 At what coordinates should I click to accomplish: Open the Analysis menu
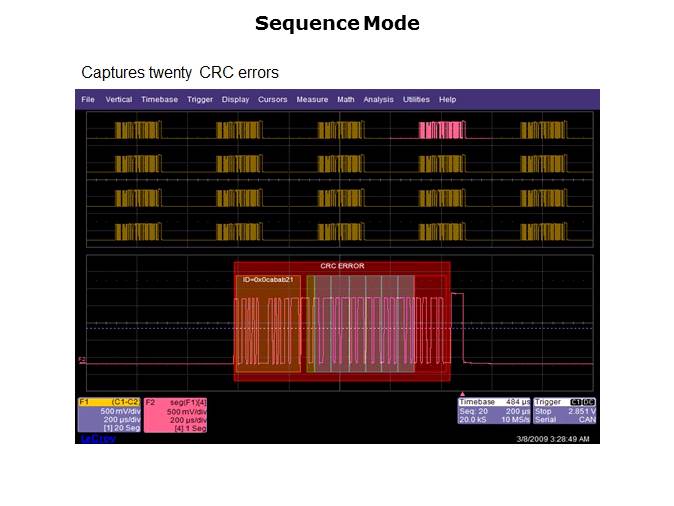(x=379, y=100)
